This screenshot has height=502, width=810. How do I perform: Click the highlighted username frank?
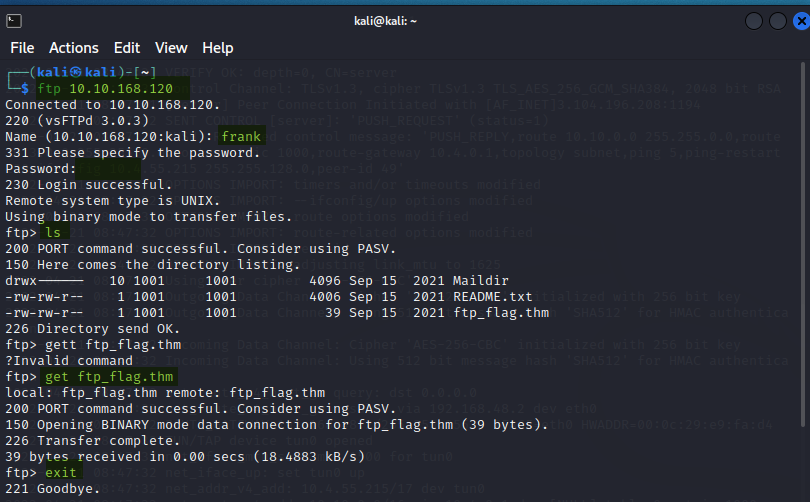(x=241, y=136)
